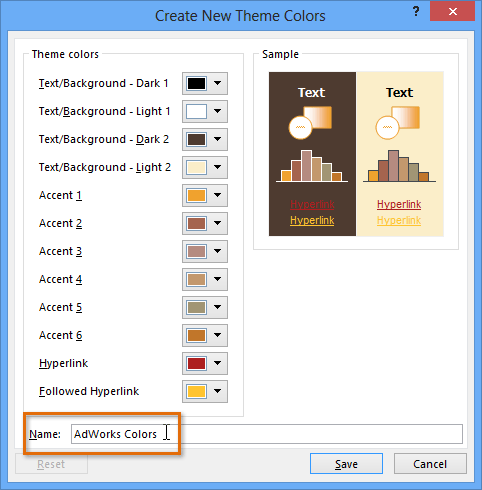Click the Text/Background - Dark 2 label
Viewport: 482px width, 490px height.
(x=104, y=139)
